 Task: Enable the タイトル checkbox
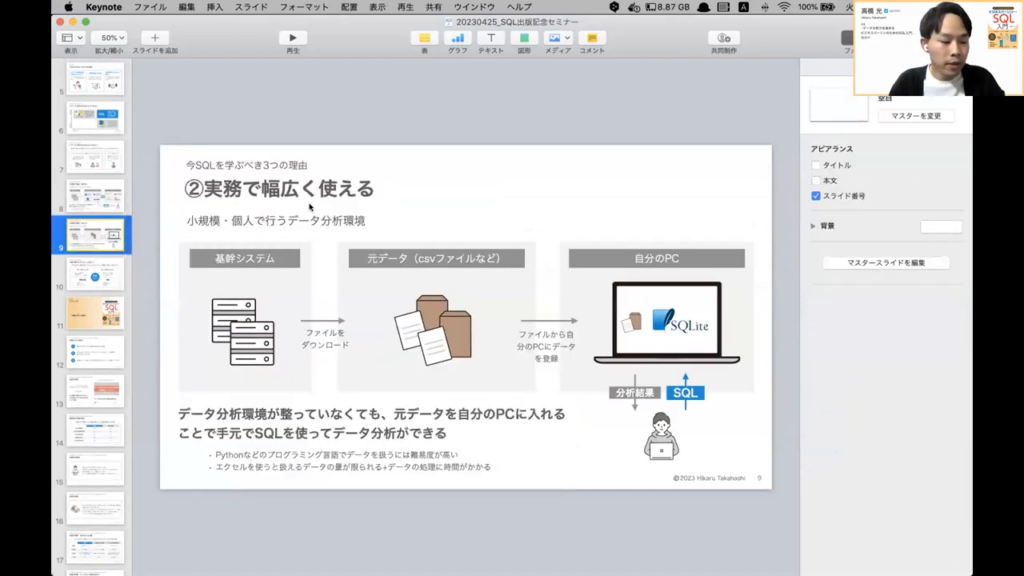pos(816,165)
